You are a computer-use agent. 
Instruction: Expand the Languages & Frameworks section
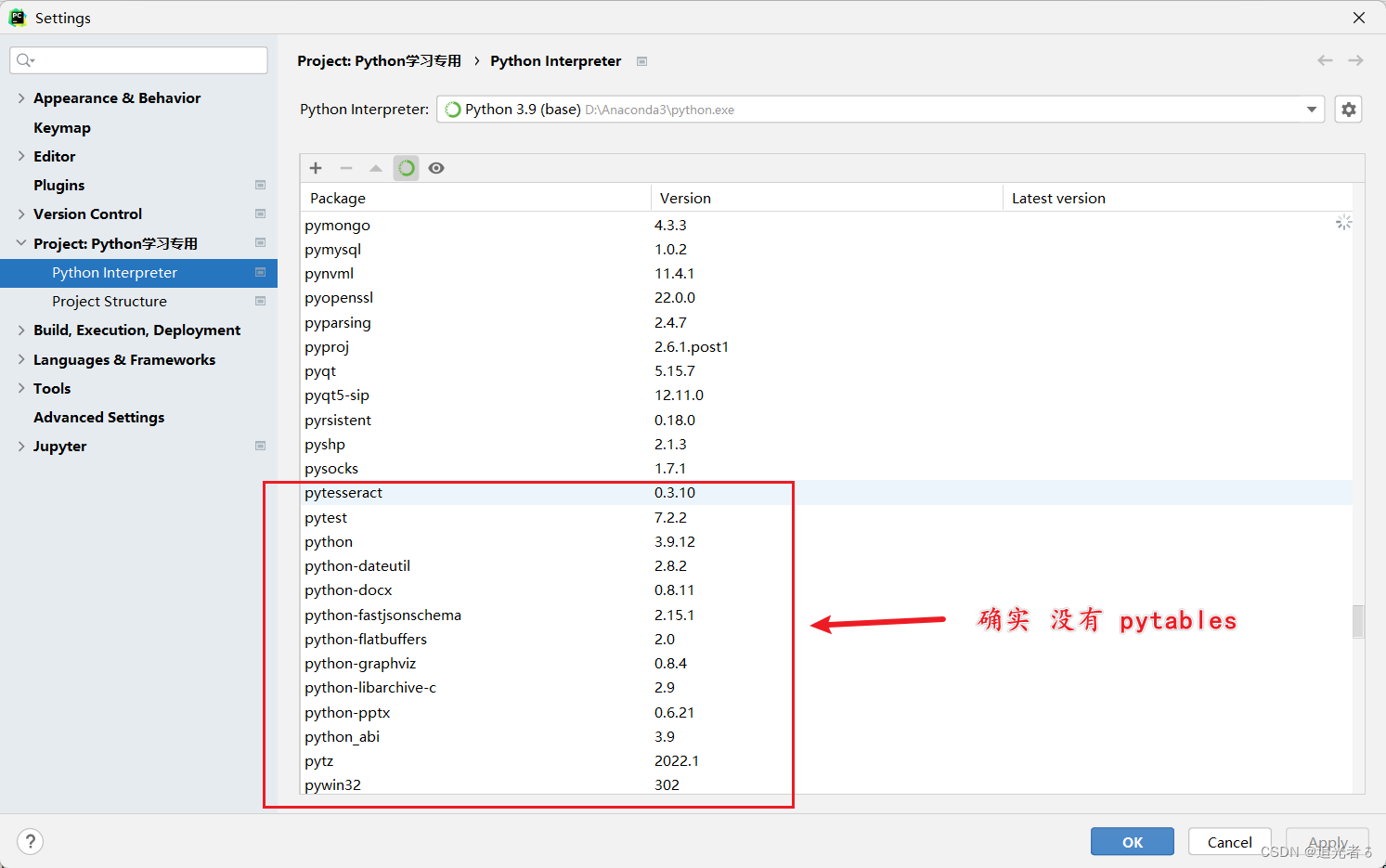[x=21, y=359]
